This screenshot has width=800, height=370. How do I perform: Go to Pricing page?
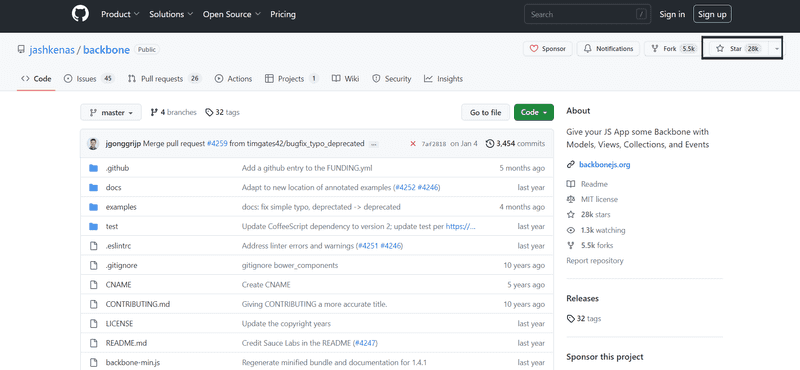pos(283,14)
